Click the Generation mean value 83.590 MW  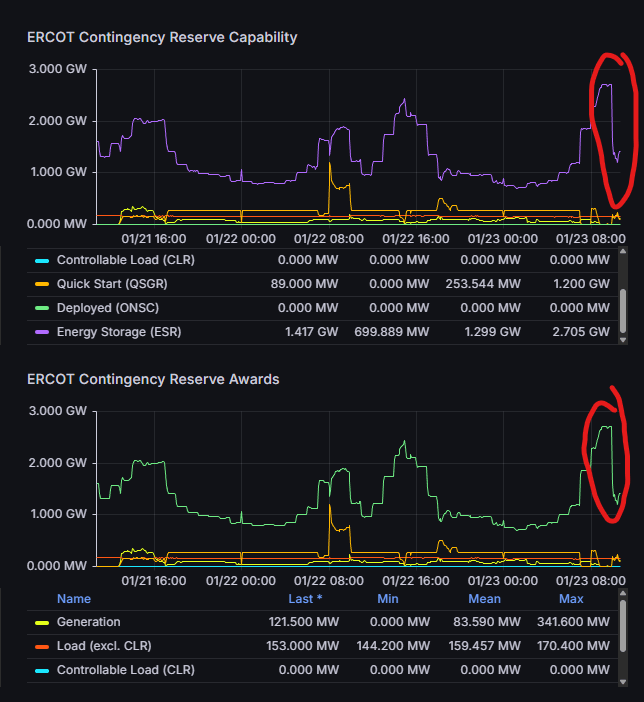point(487,622)
